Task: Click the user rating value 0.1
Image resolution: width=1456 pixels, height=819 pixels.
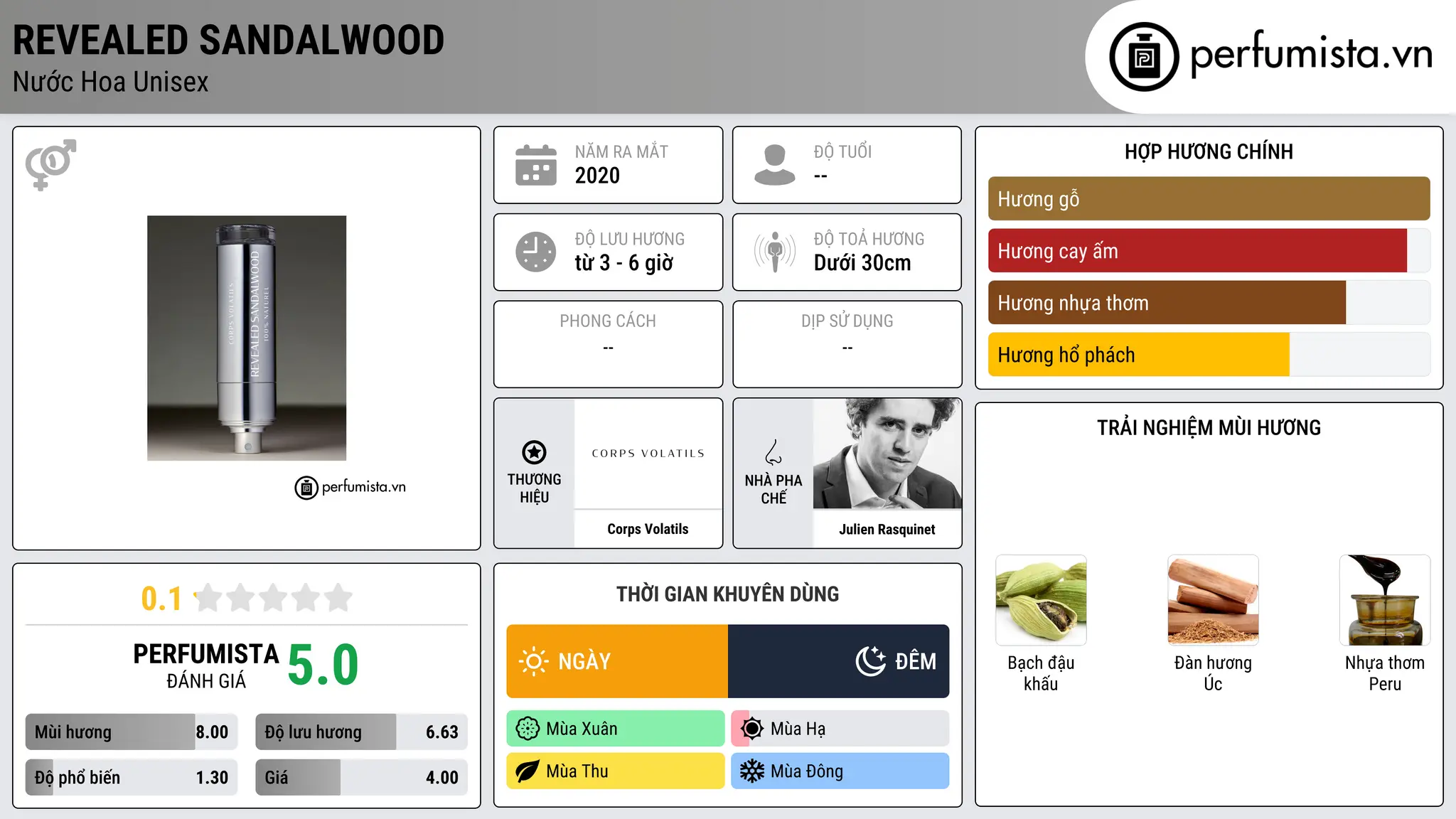Action: tap(161, 599)
